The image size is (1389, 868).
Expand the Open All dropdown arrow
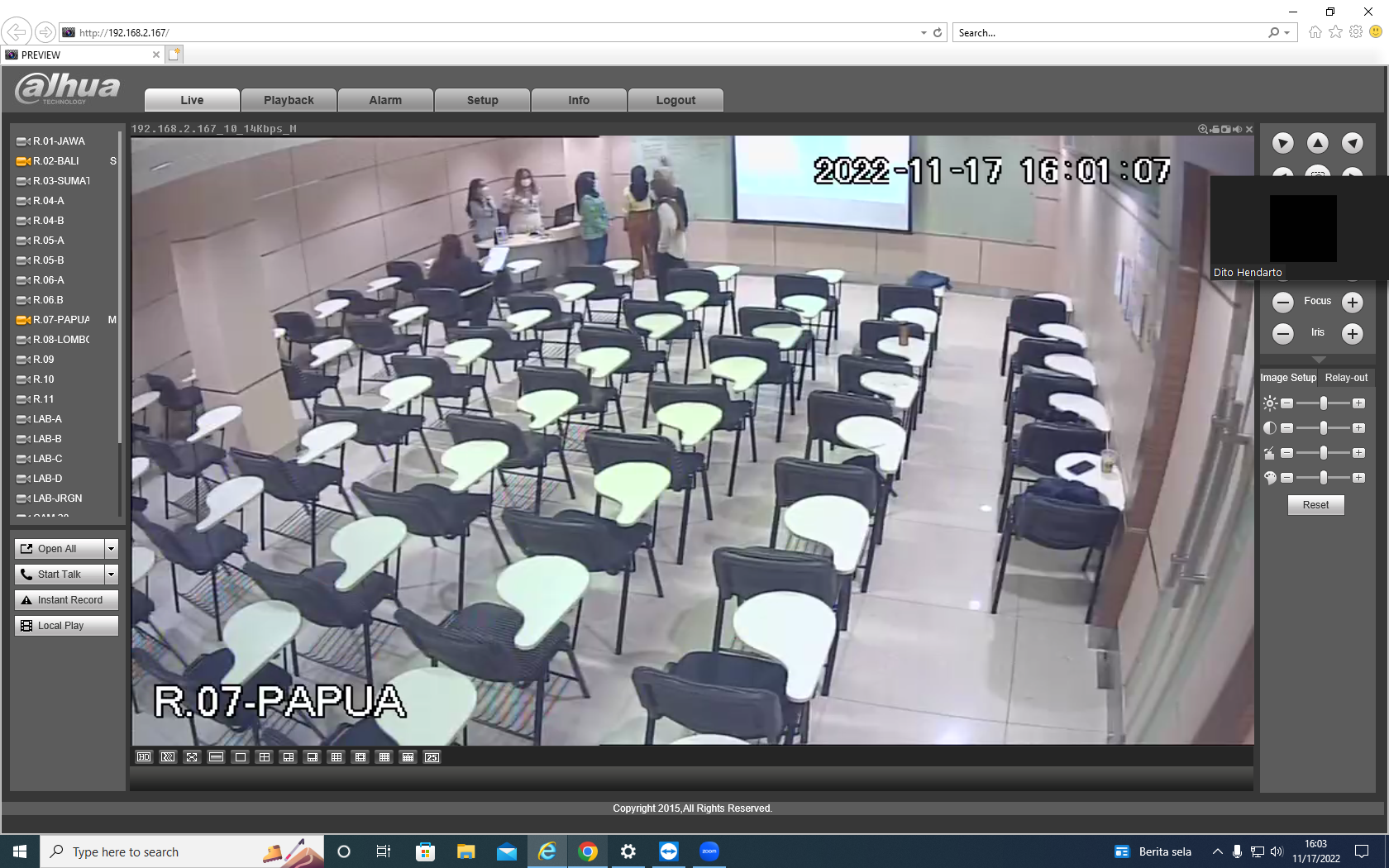[x=112, y=549]
